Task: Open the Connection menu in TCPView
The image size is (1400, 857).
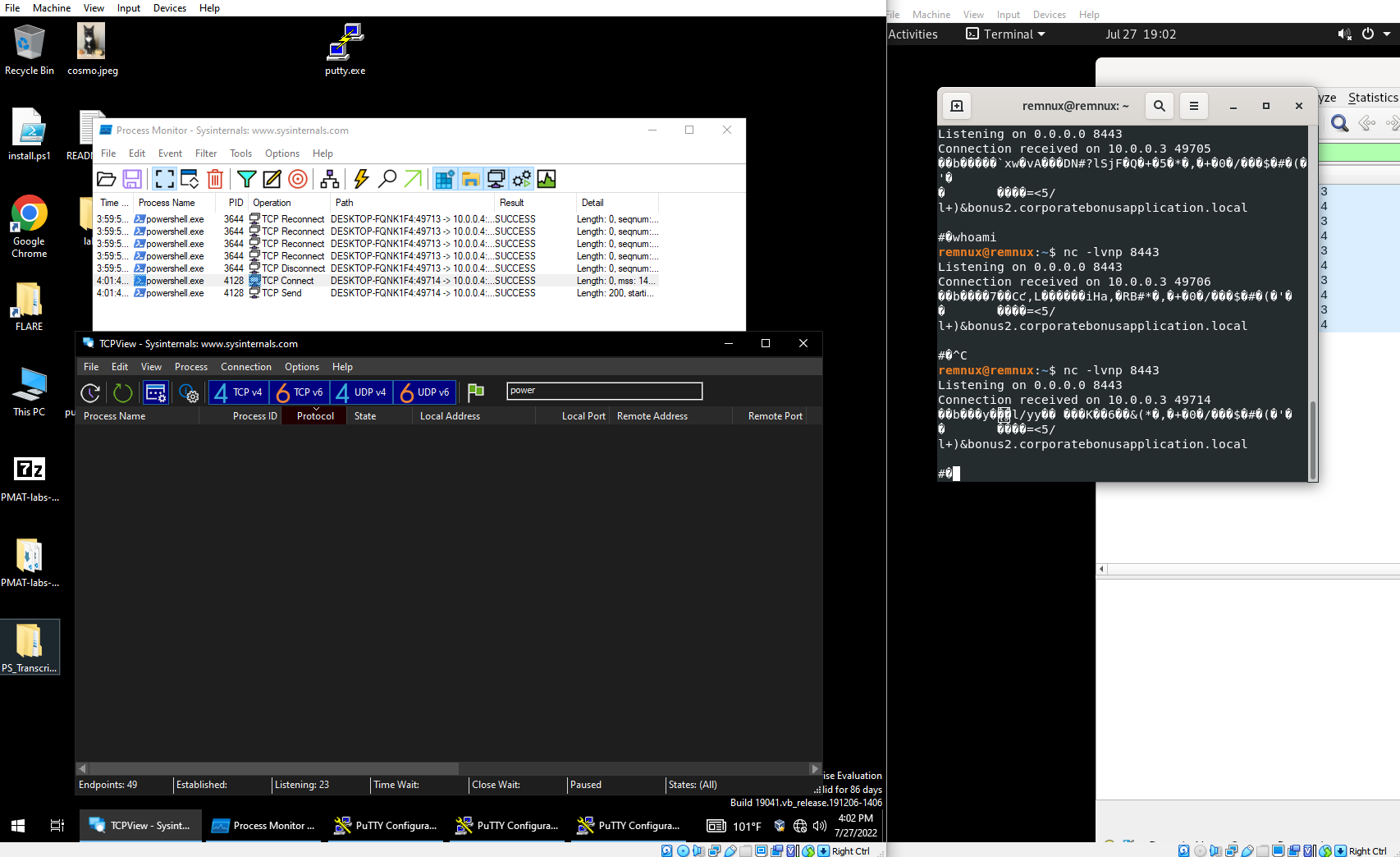Action: 245,366
